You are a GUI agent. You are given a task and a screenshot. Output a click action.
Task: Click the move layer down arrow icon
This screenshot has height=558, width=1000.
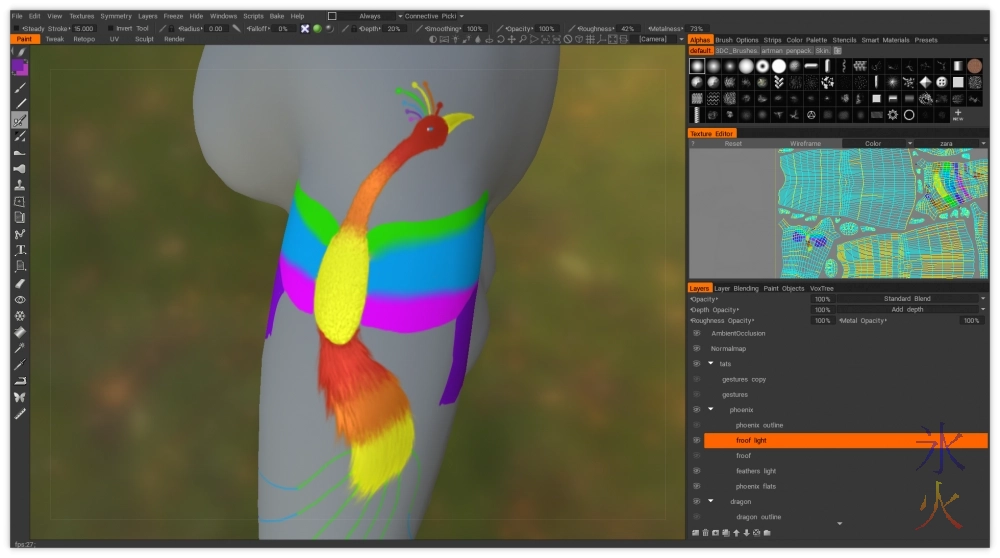[x=746, y=532]
